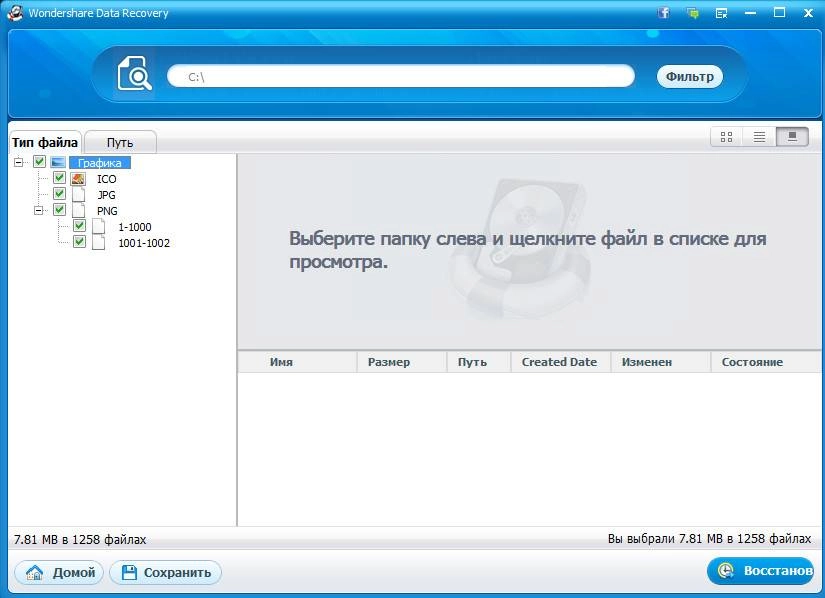The height and width of the screenshot is (598, 825).
Task: Uncheck the JPG checkbox
Action: coord(59,194)
